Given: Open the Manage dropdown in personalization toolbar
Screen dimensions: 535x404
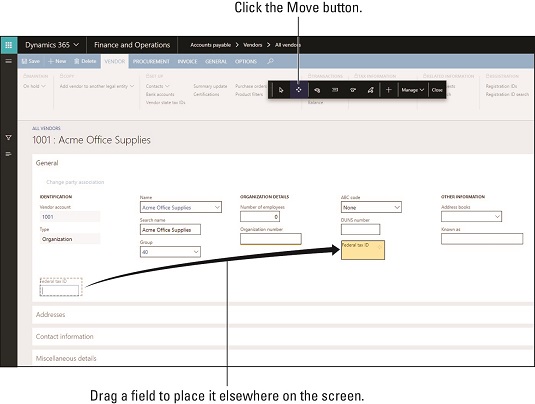Looking at the screenshot, I should pyautogui.click(x=413, y=90).
